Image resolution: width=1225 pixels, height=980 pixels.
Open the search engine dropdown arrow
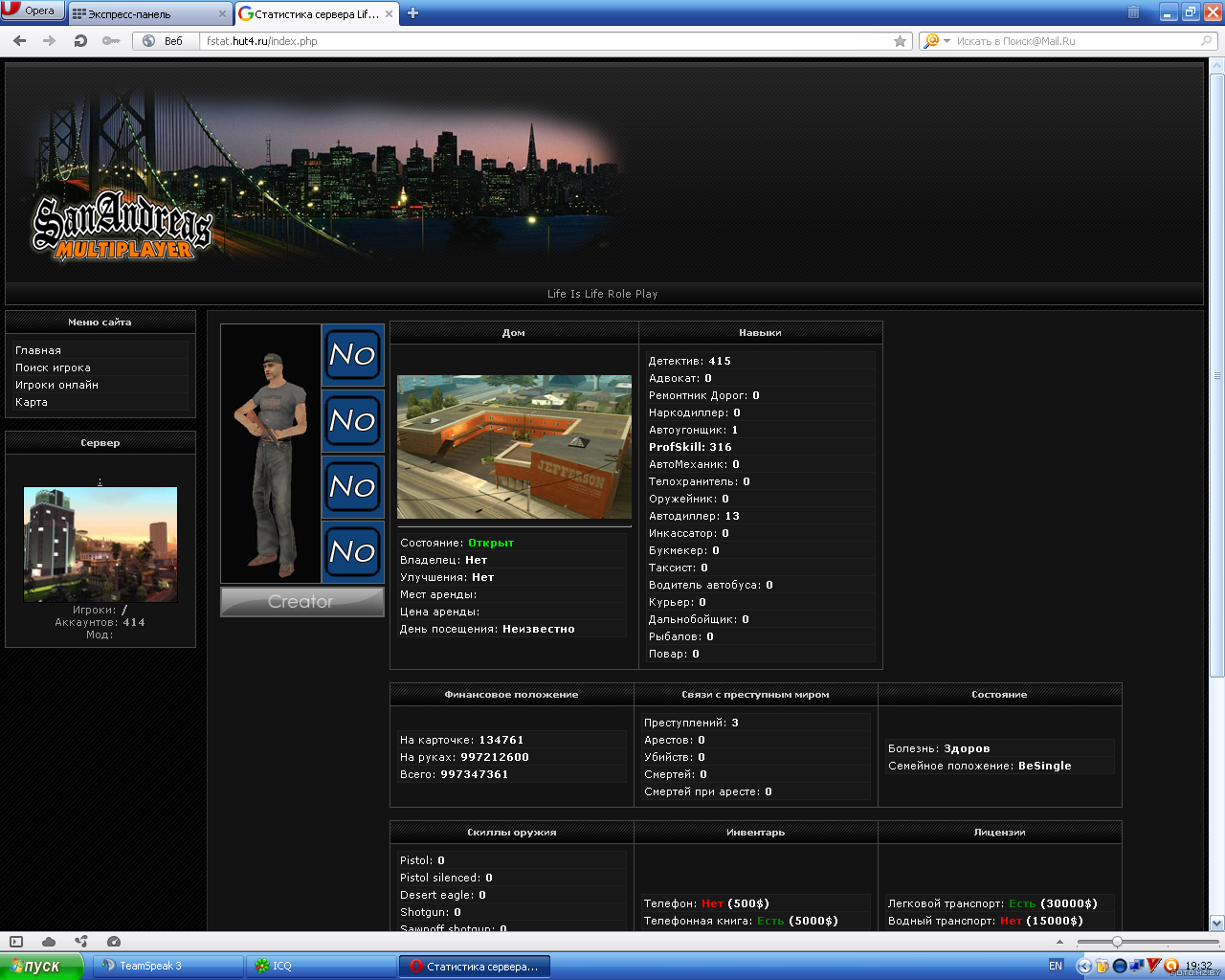click(x=947, y=41)
